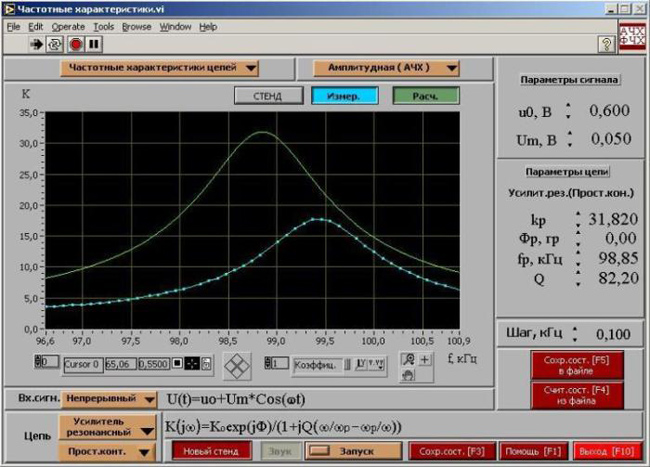The width and height of the screenshot is (650, 467).
Task: Click the Фр, гр stepper arrows
Action: tap(578, 239)
